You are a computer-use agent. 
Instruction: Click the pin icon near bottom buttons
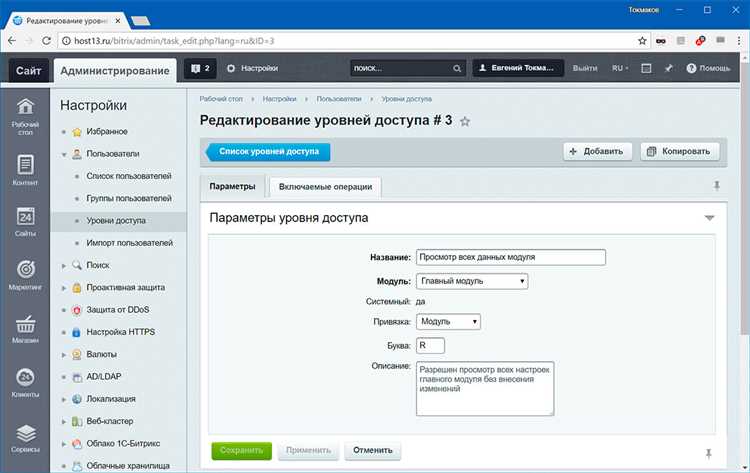pyautogui.click(x=708, y=453)
